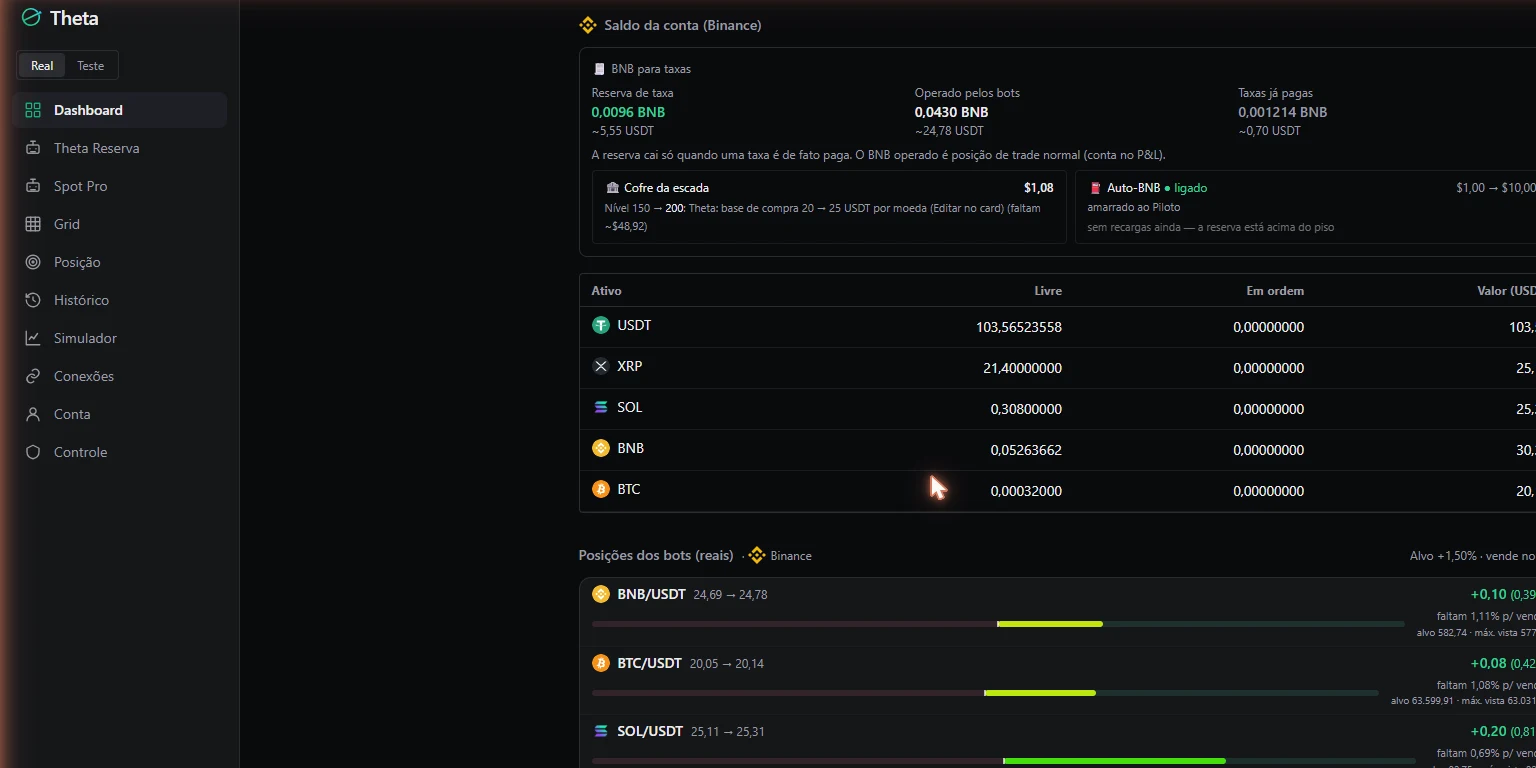The image size is (1536, 768).
Task: Click the Simulador chart icon
Action: click(x=33, y=338)
